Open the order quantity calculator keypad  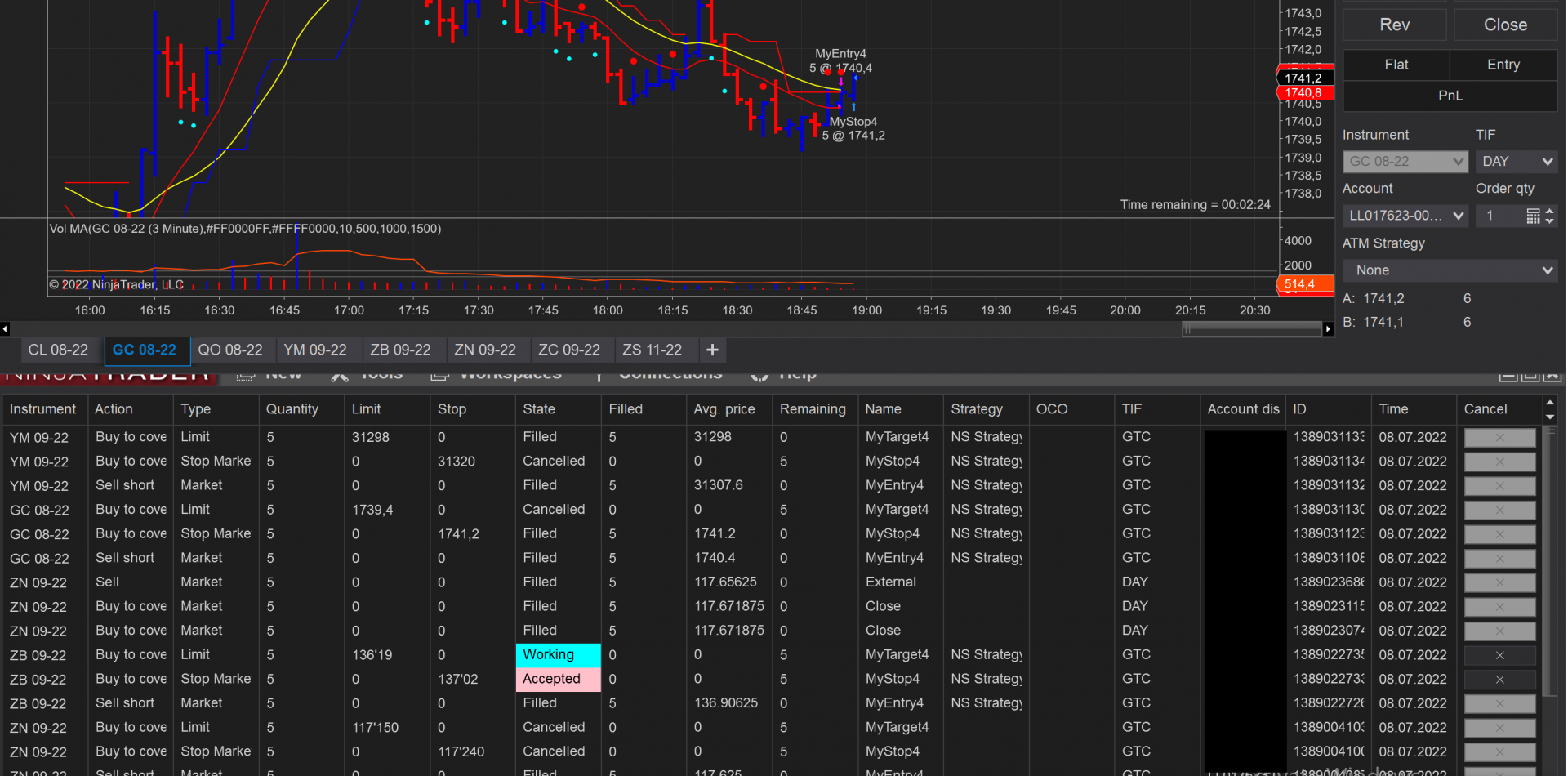(x=1533, y=216)
